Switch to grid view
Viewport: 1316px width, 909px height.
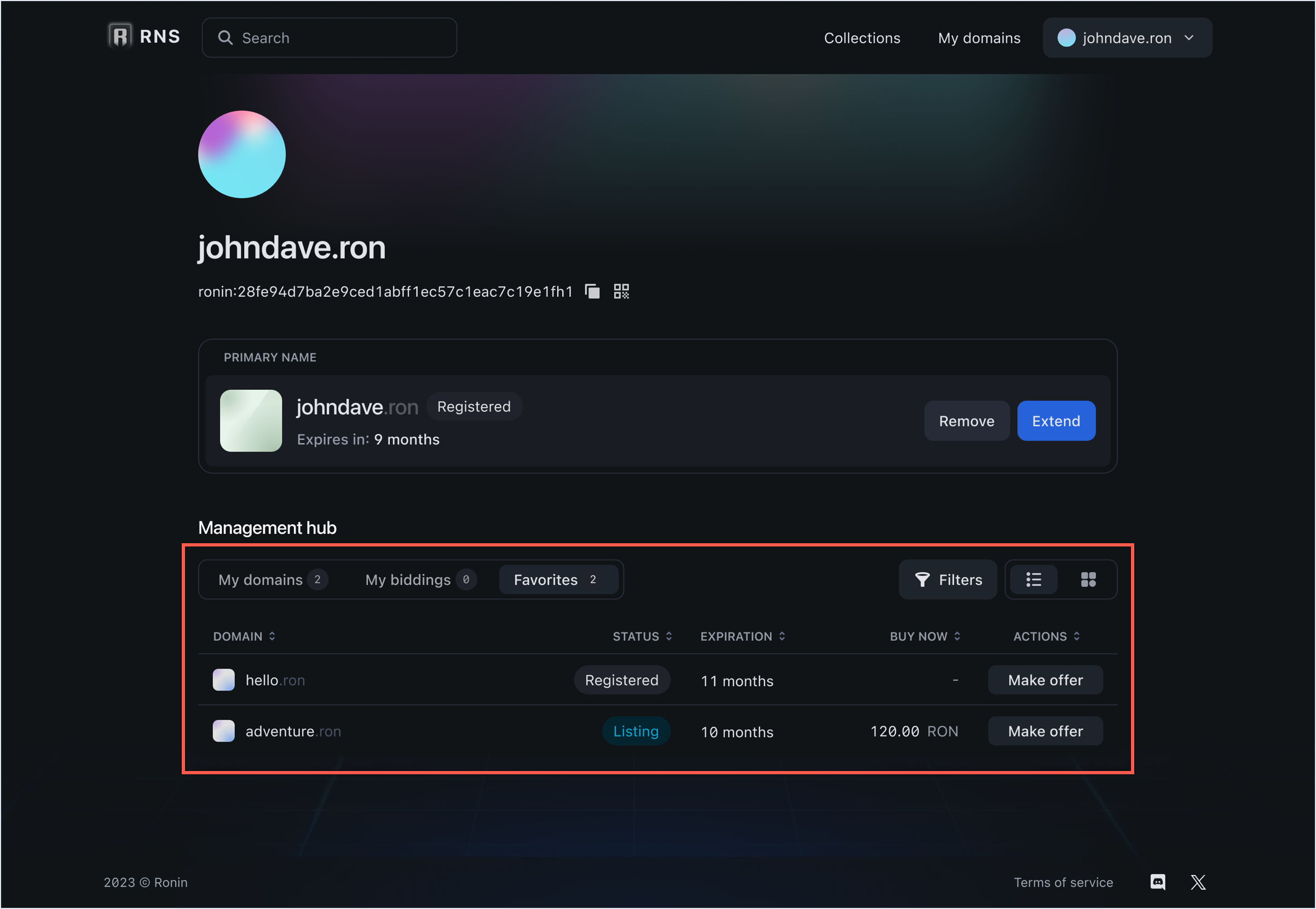(x=1088, y=580)
